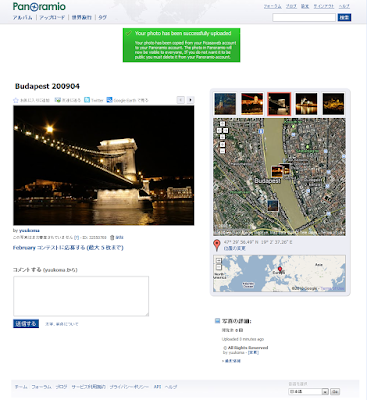The width and height of the screenshot is (367, 400).
Task: Open the upload menu item in header
Action: tap(52, 17)
